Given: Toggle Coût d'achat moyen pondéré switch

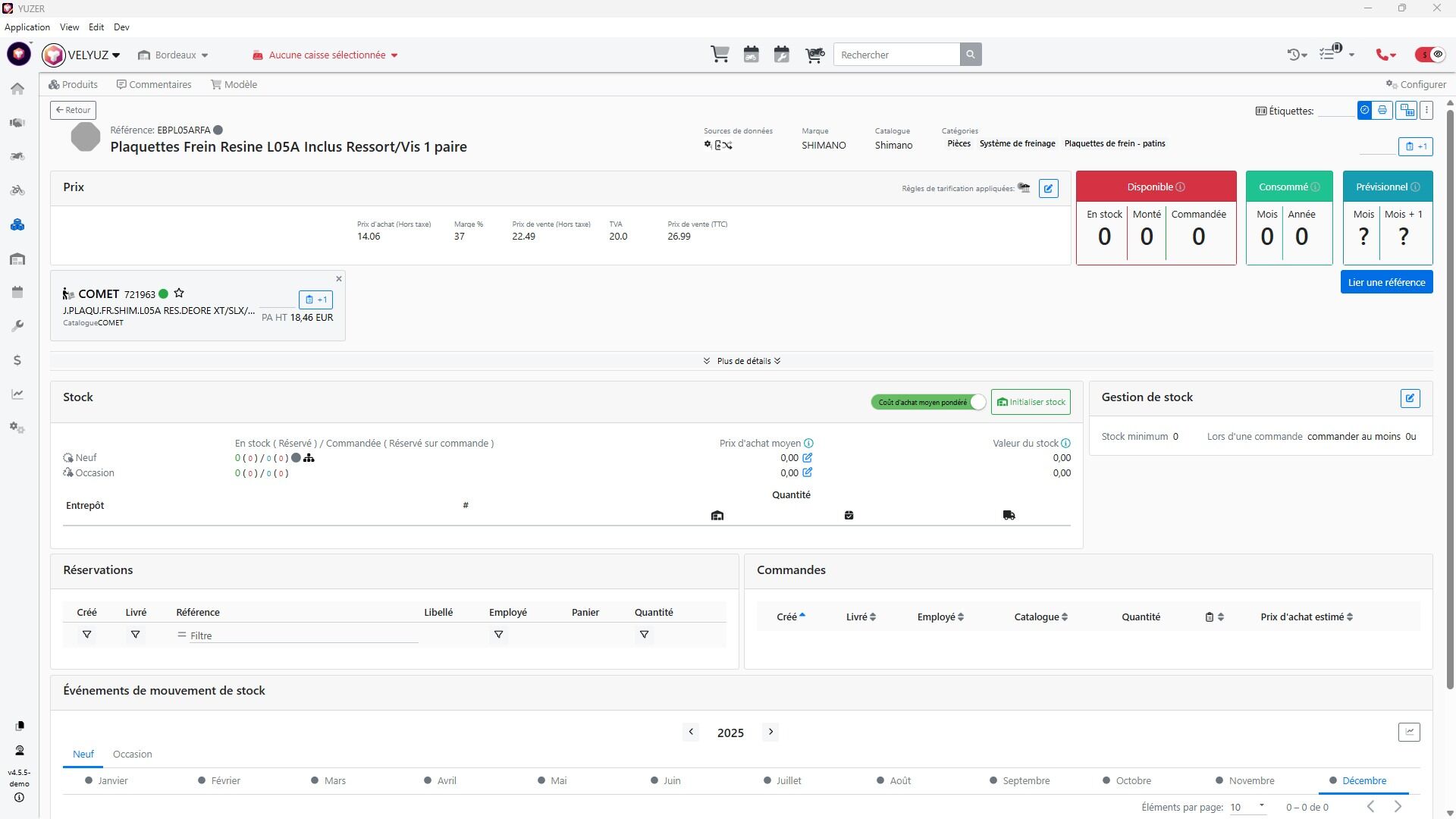Looking at the screenshot, I should coord(928,403).
